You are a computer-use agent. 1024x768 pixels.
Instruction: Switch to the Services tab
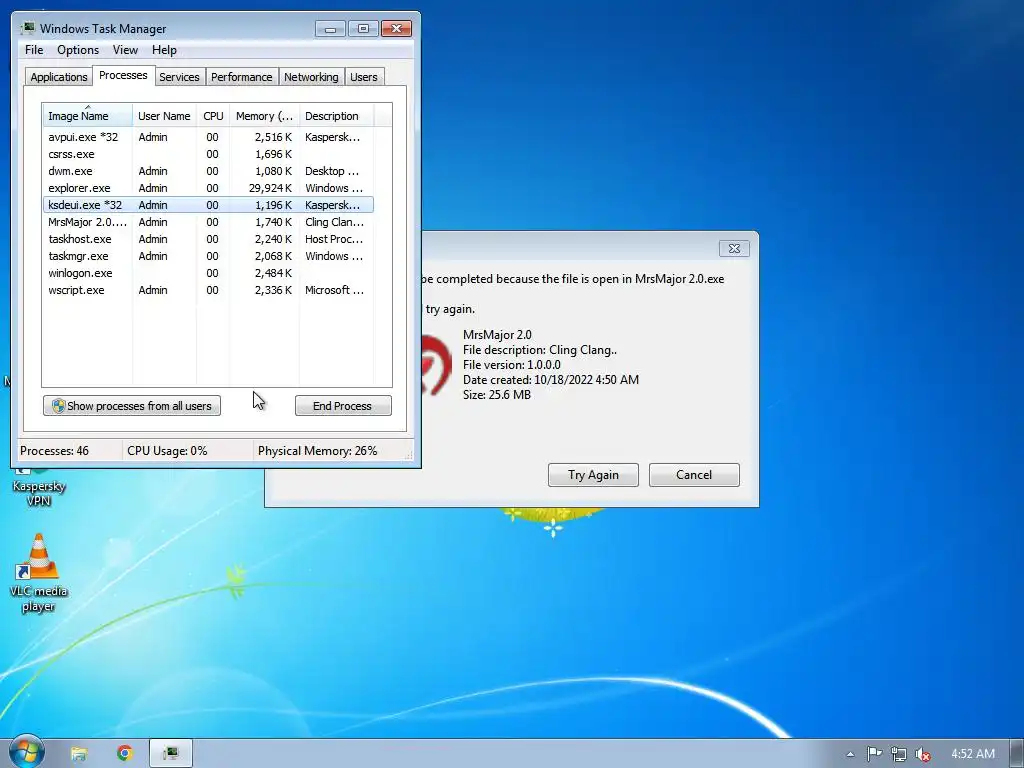tap(179, 77)
